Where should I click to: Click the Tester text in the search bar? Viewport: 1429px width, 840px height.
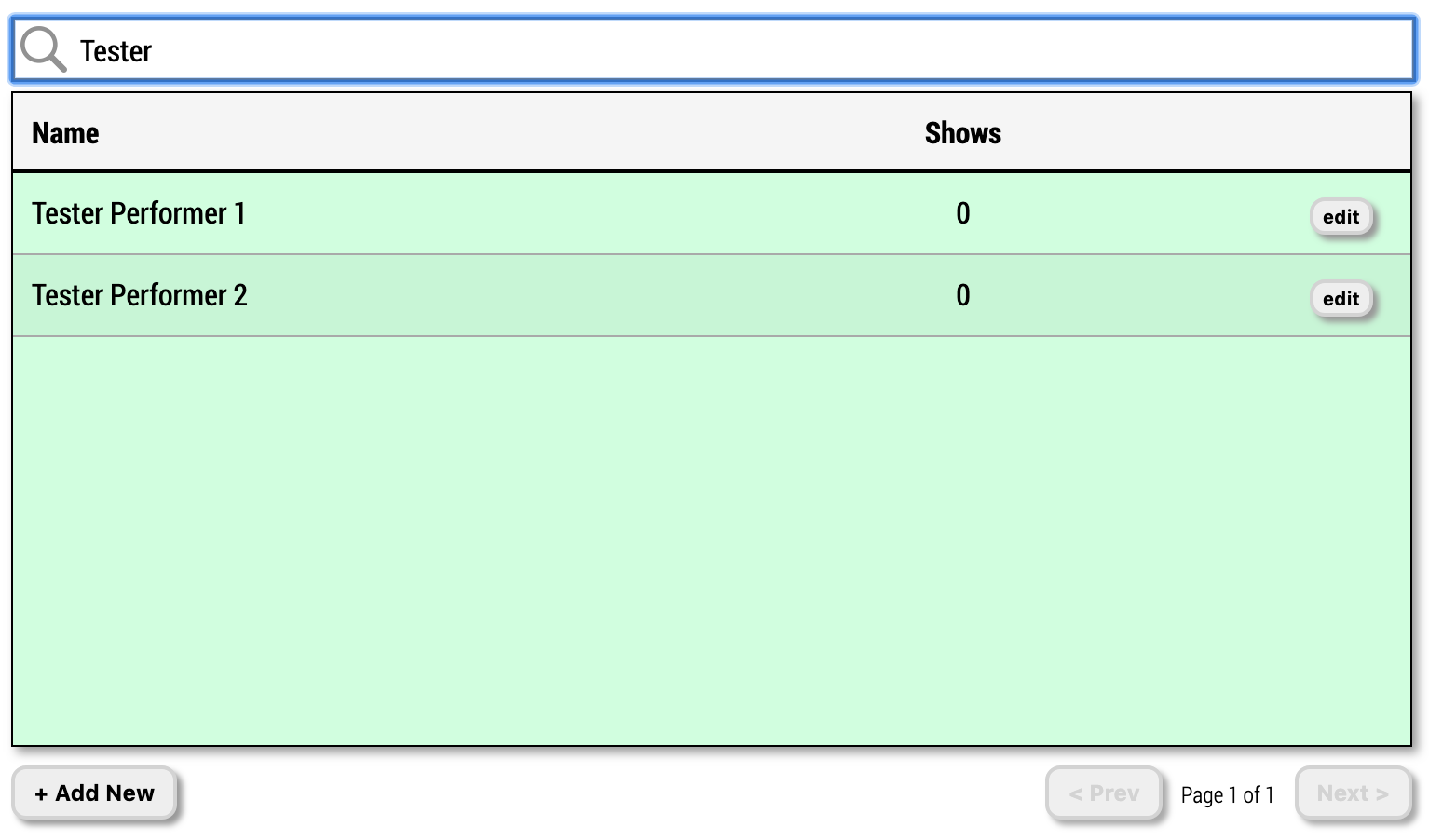pyautogui.click(x=116, y=51)
